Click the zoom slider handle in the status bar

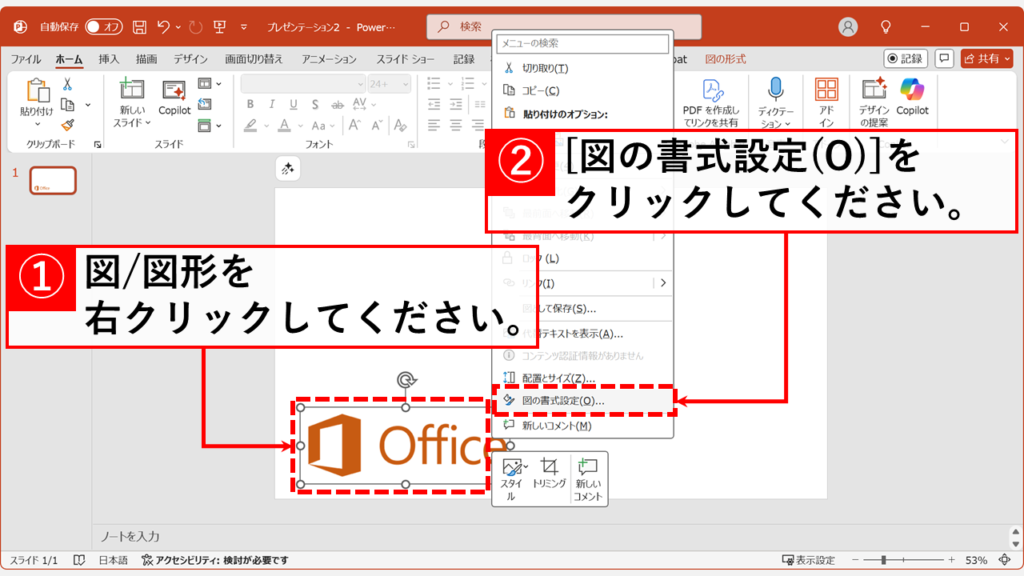883,560
